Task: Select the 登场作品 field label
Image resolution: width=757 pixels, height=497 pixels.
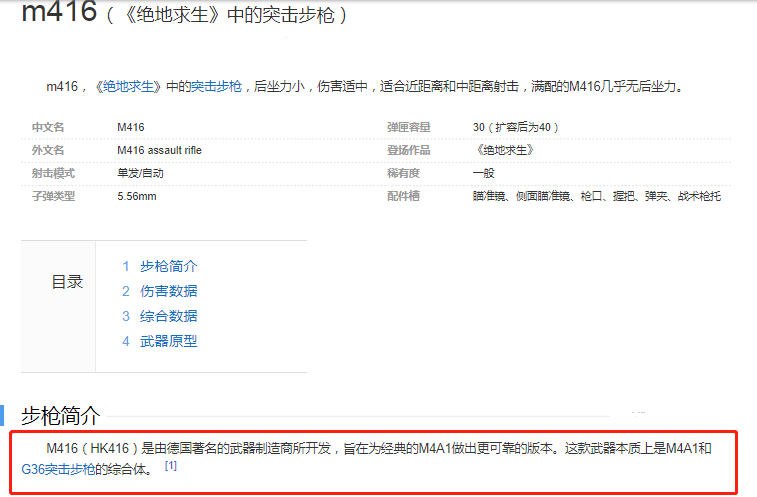Action: [x=408, y=150]
